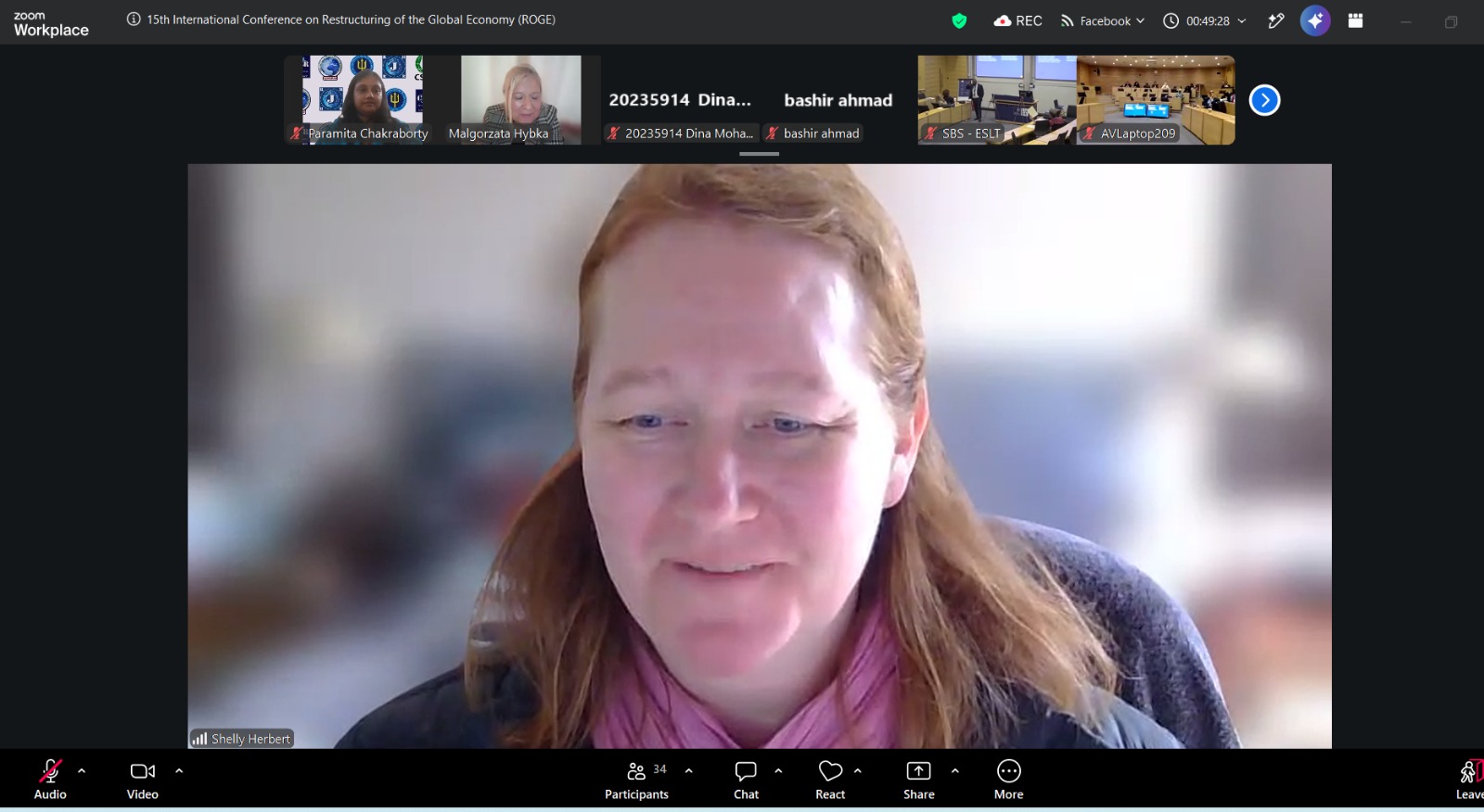Open the Chat panel
The height and width of the screenshot is (812, 1484).
point(746,780)
